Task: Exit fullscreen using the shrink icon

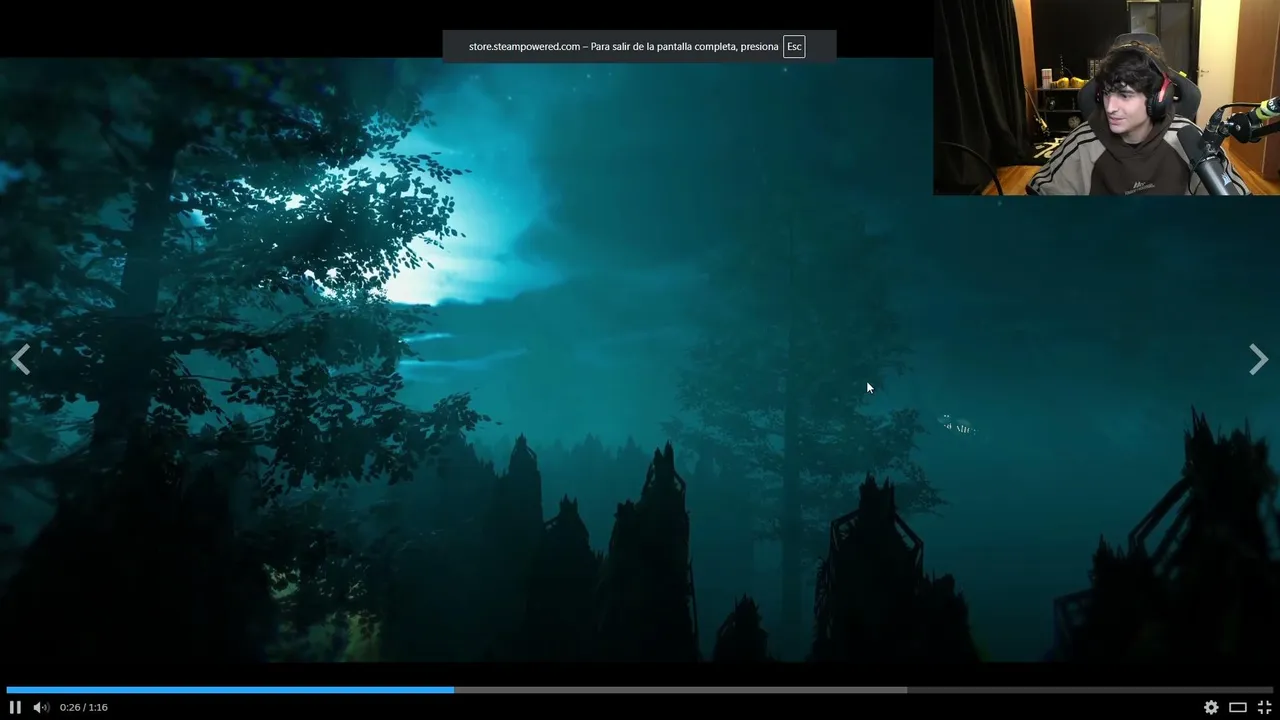Action: click(1264, 707)
